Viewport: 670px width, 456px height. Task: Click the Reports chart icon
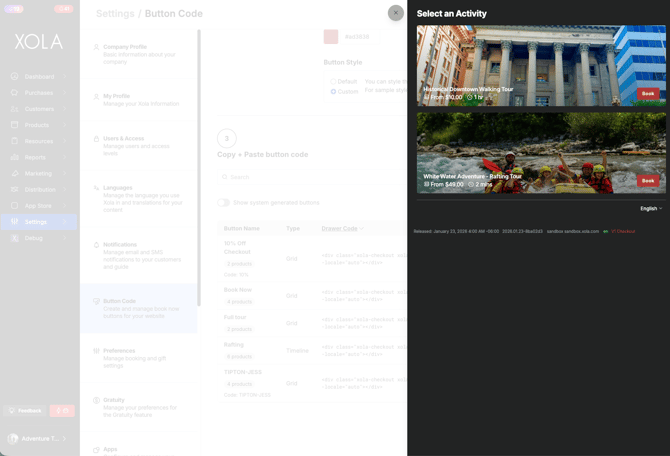[15, 157]
